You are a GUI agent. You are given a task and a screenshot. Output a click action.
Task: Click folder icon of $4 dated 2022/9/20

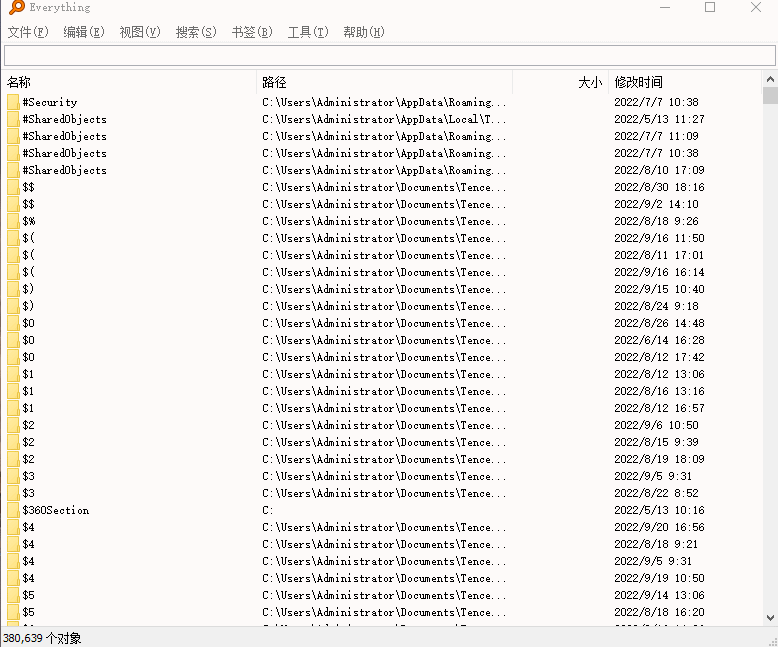13,527
